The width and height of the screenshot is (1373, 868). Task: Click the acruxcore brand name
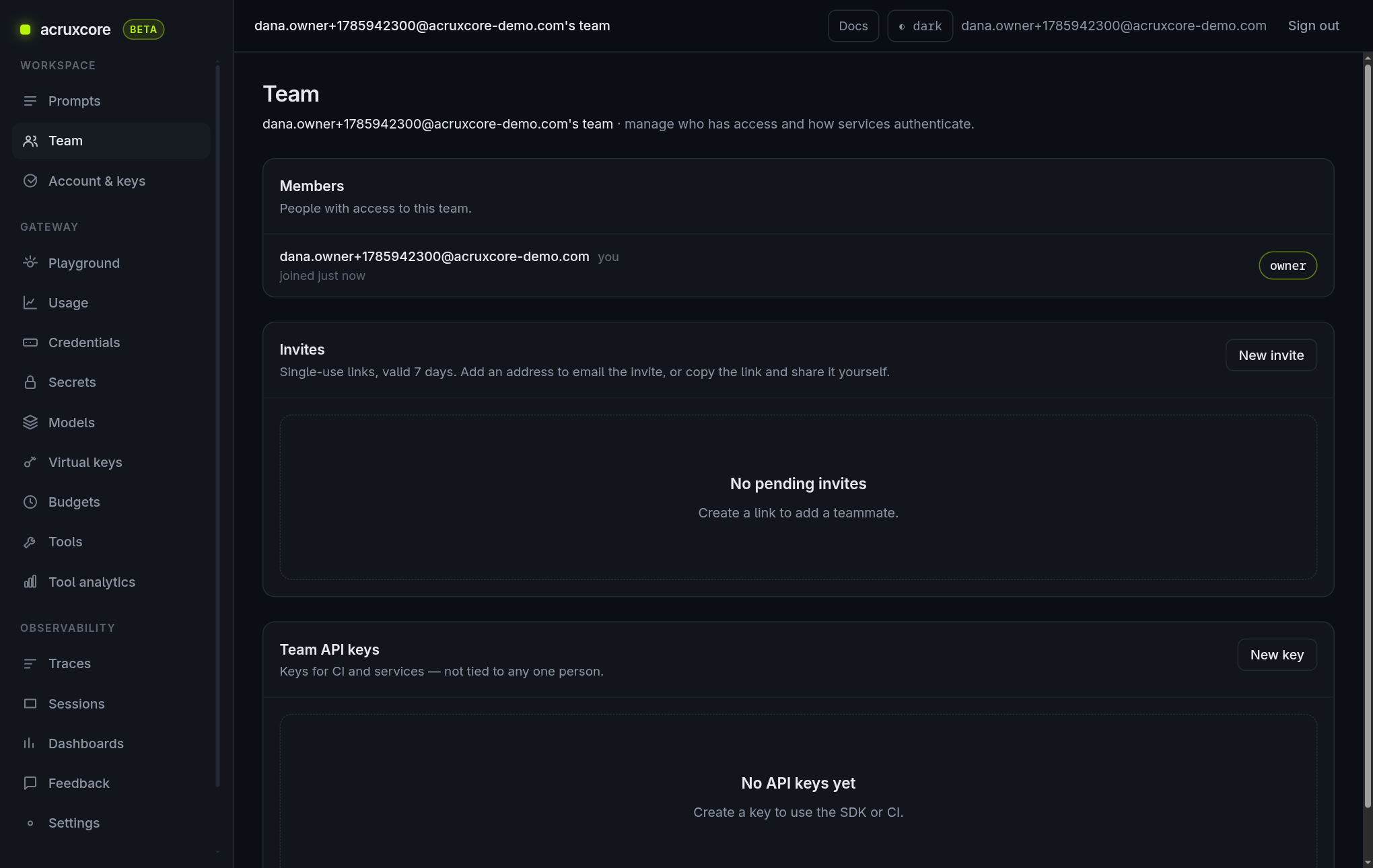(x=75, y=30)
